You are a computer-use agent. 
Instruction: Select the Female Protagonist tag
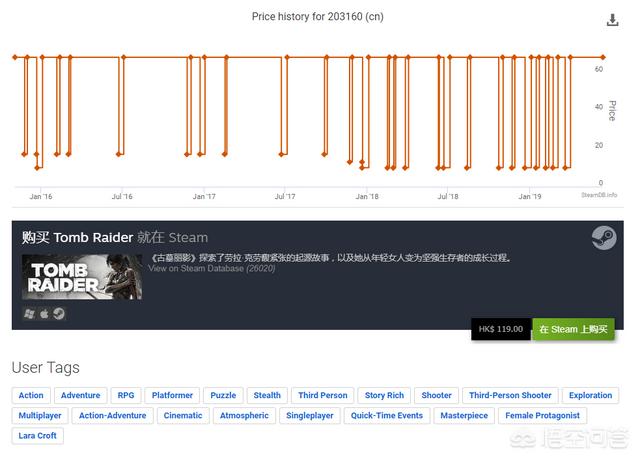pos(542,416)
